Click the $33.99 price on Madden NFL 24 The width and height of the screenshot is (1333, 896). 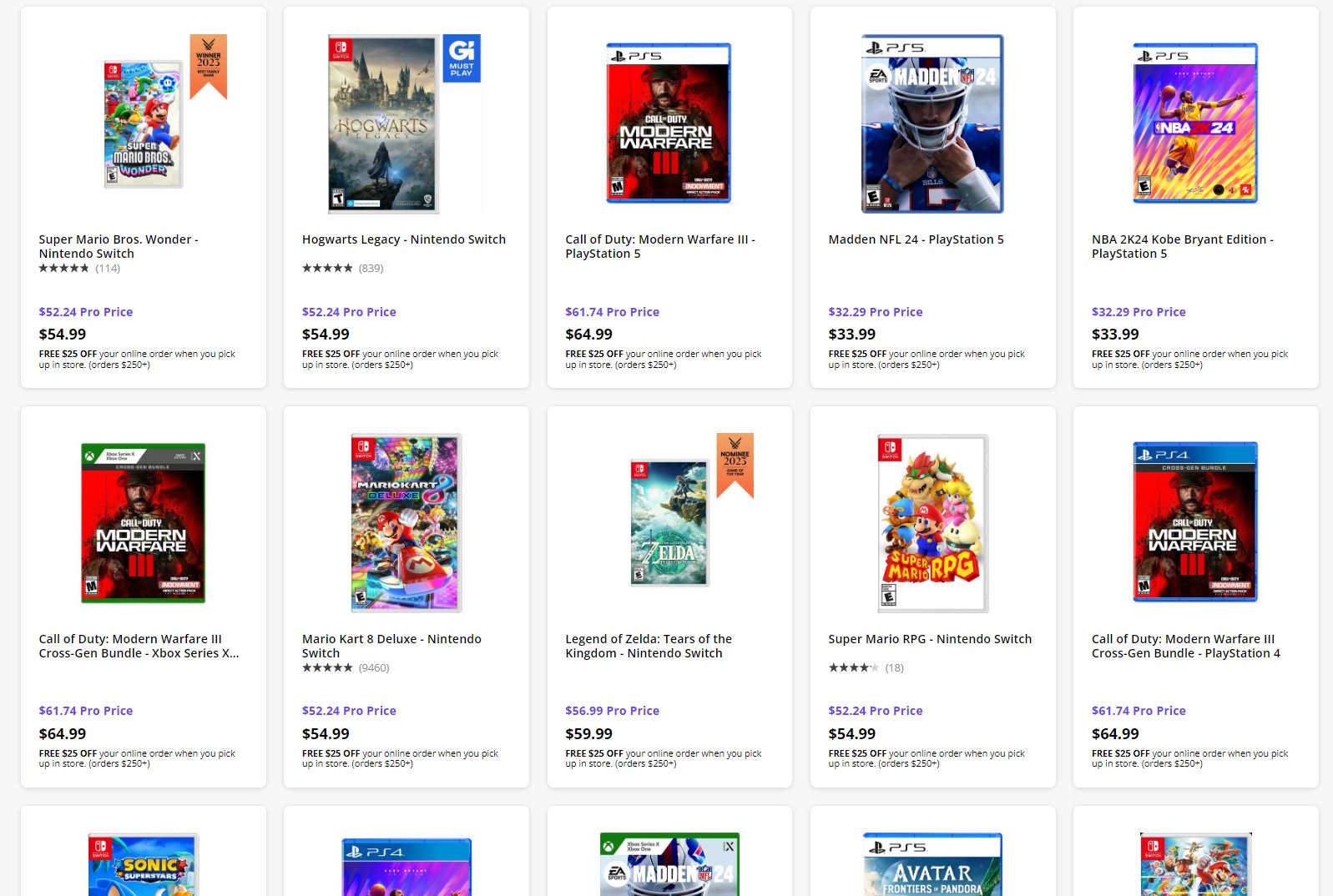(x=851, y=335)
